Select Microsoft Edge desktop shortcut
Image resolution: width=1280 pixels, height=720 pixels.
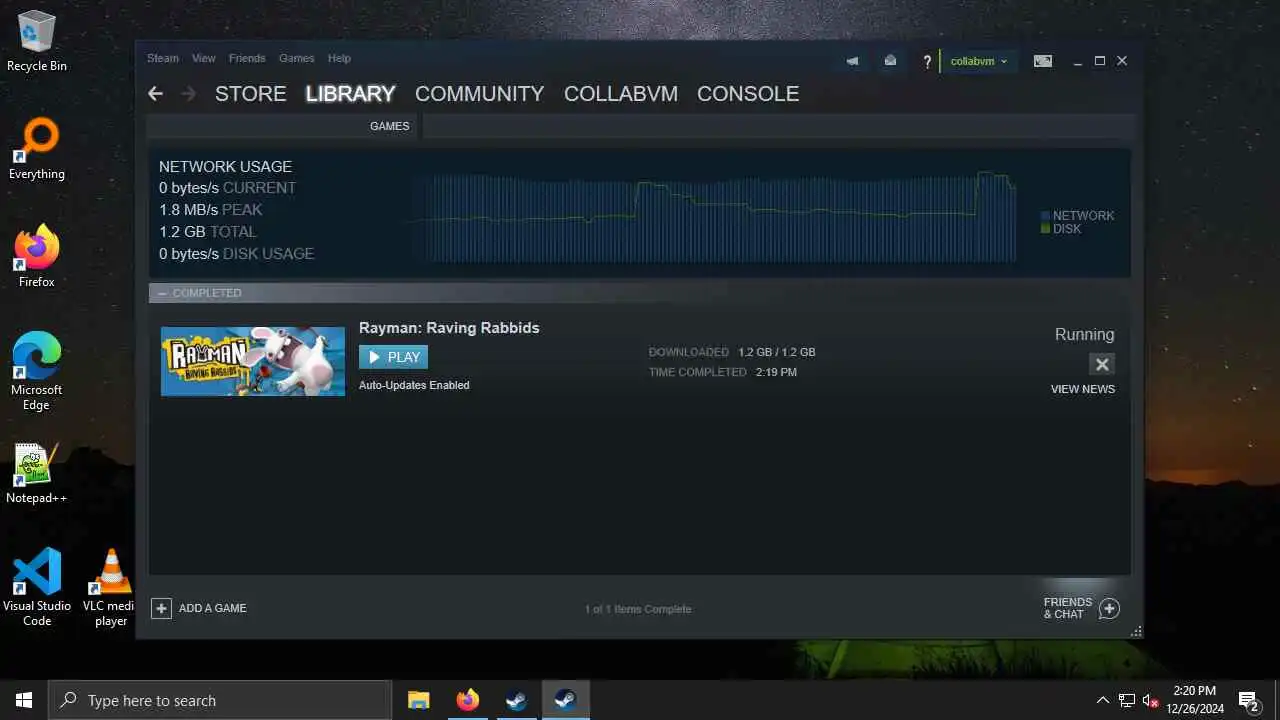(37, 372)
